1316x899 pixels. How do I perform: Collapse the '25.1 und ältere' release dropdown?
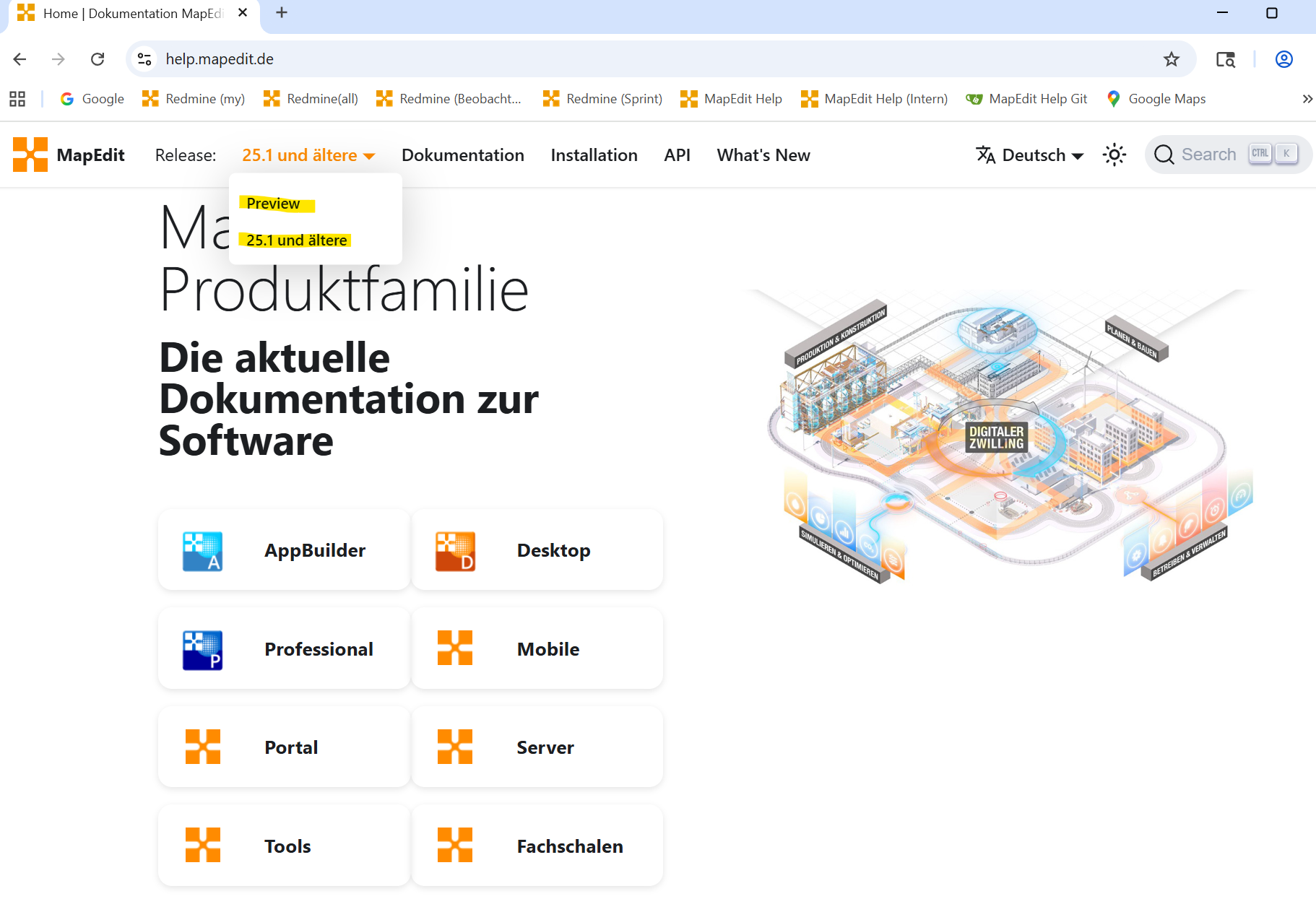(308, 155)
